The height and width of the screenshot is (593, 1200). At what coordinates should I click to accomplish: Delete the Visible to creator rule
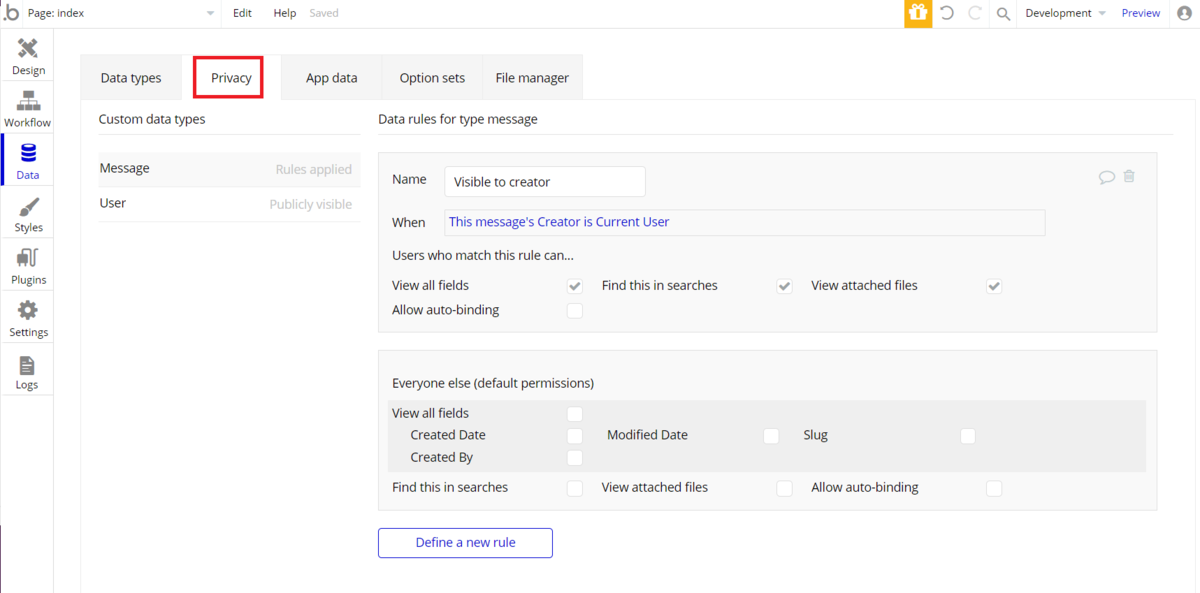point(1129,177)
